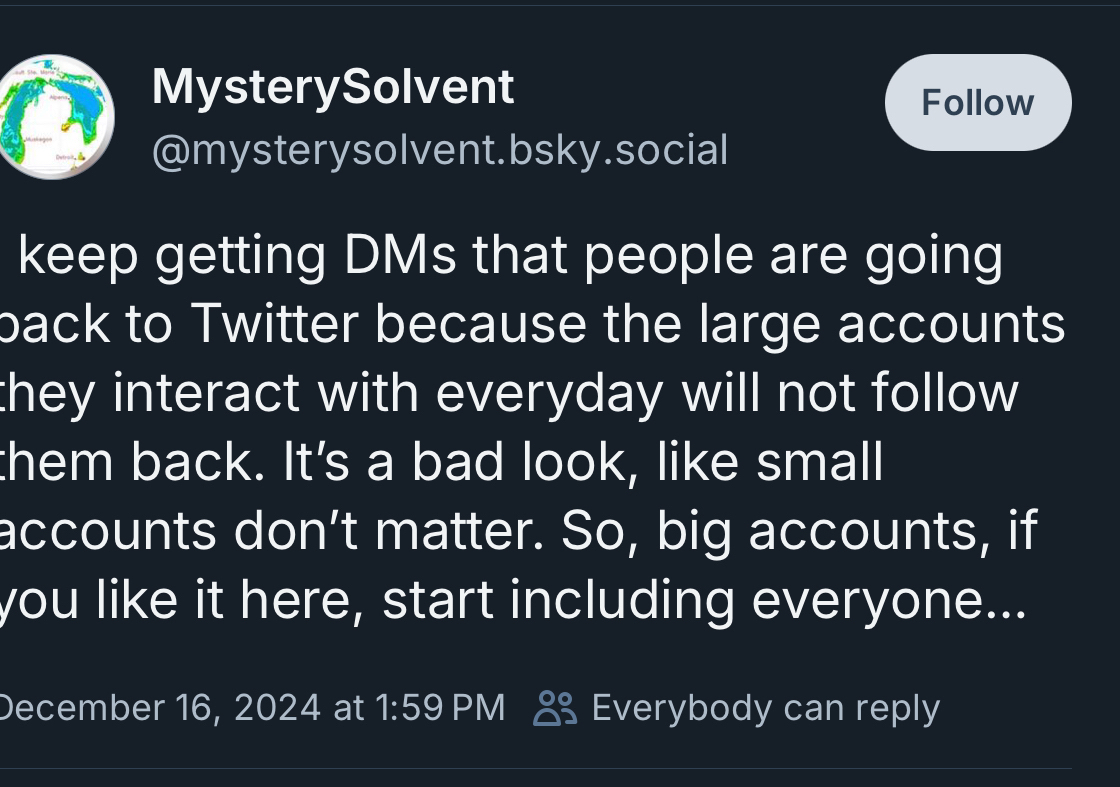Click the @mysterysolvent.bsky.social handle

click(440, 151)
